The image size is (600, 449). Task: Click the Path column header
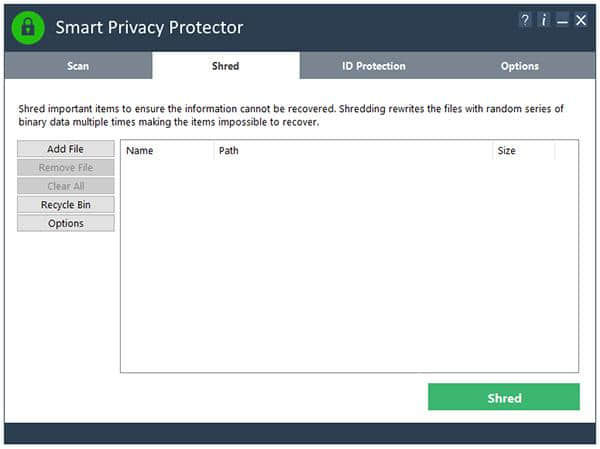352,151
